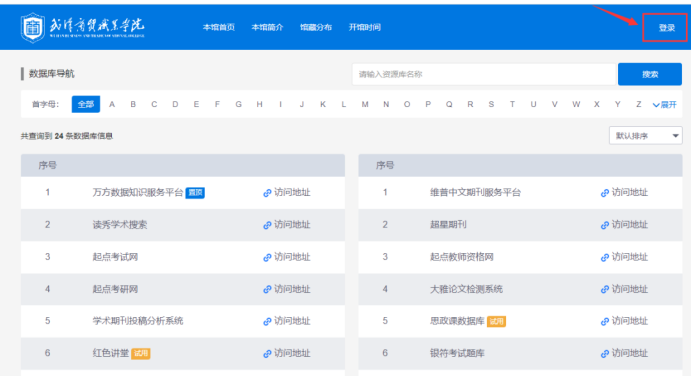
Task: Filter databases by letter B
Action: tap(133, 104)
